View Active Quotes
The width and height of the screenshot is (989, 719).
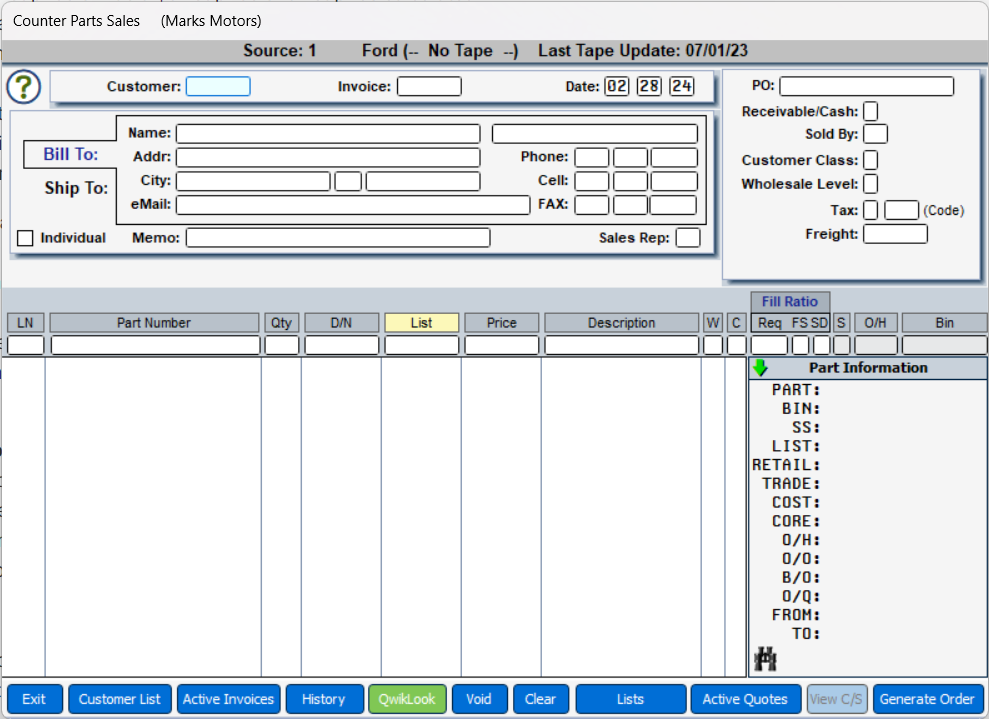click(745, 699)
